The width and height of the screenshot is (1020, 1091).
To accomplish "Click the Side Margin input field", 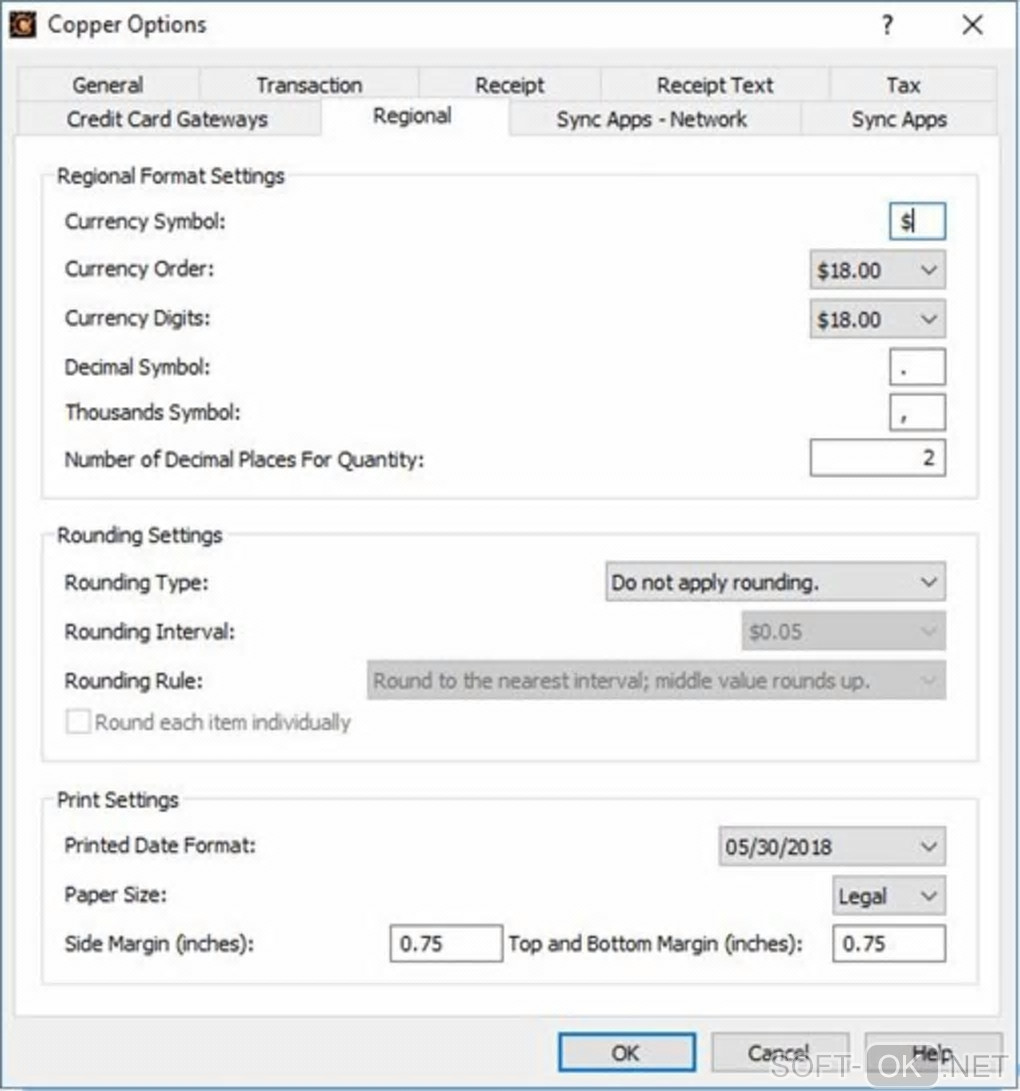I will 446,943.
